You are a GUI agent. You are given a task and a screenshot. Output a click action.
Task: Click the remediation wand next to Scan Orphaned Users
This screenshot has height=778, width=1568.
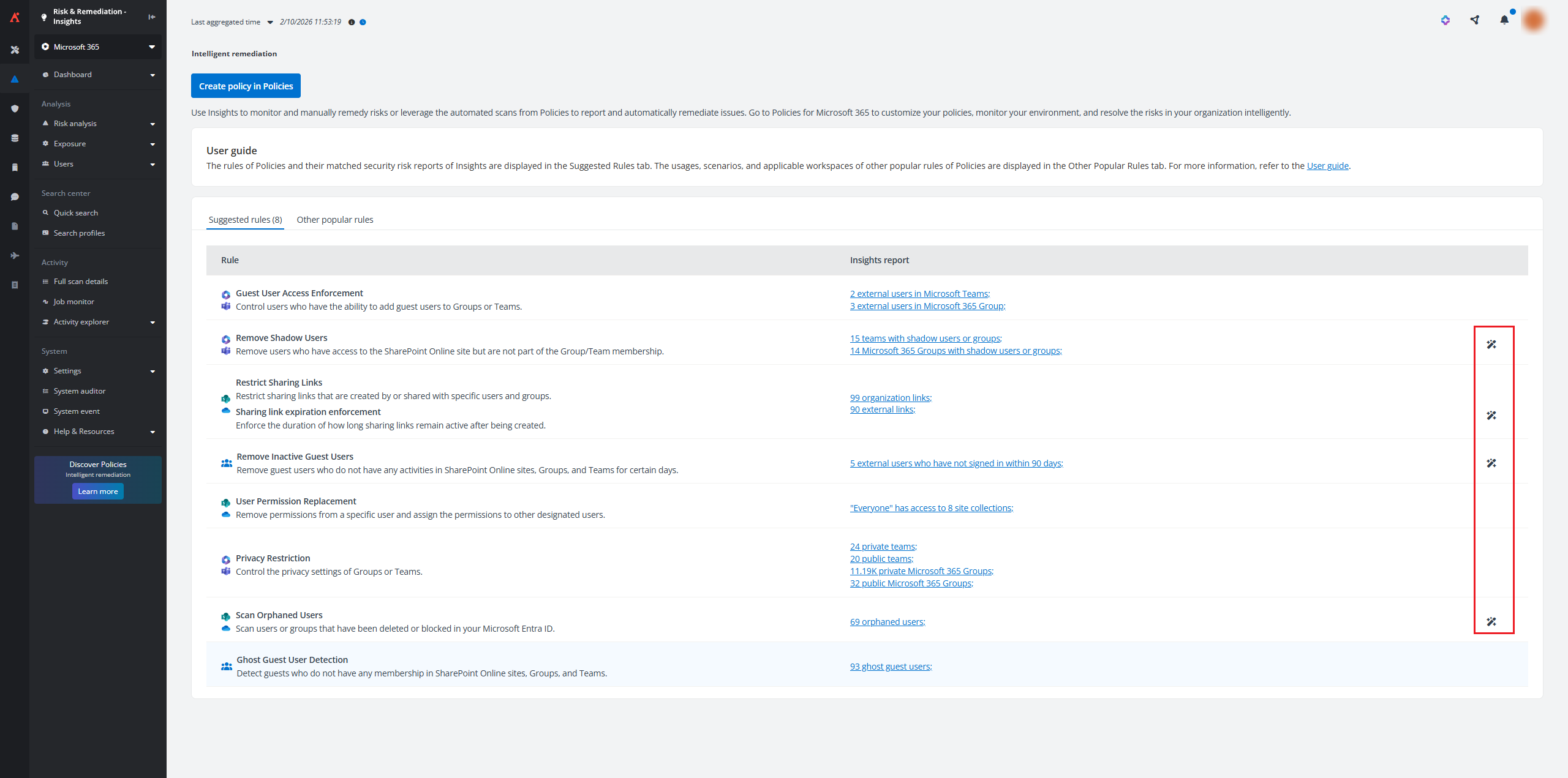click(x=1492, y=621)
